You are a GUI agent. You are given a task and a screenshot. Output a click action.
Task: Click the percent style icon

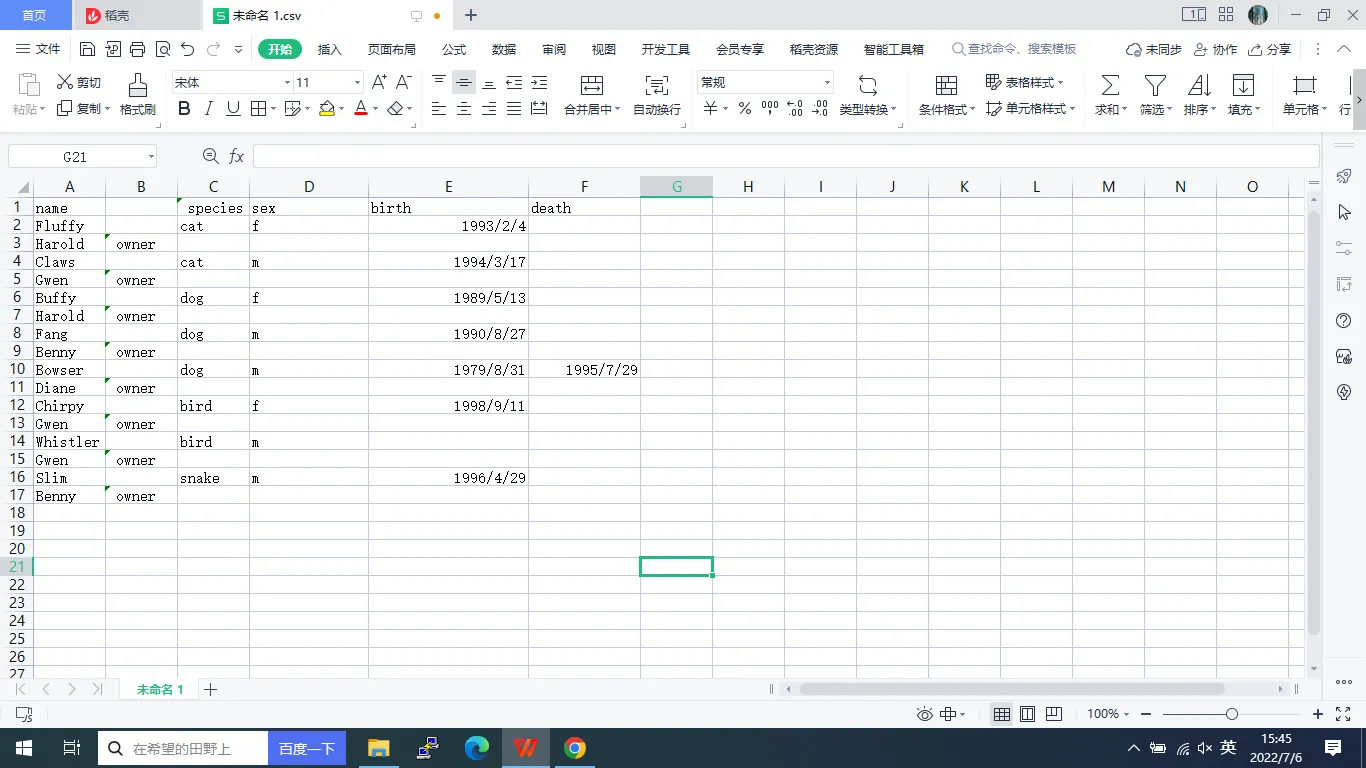pyautogui.click(x=745, y=109)
